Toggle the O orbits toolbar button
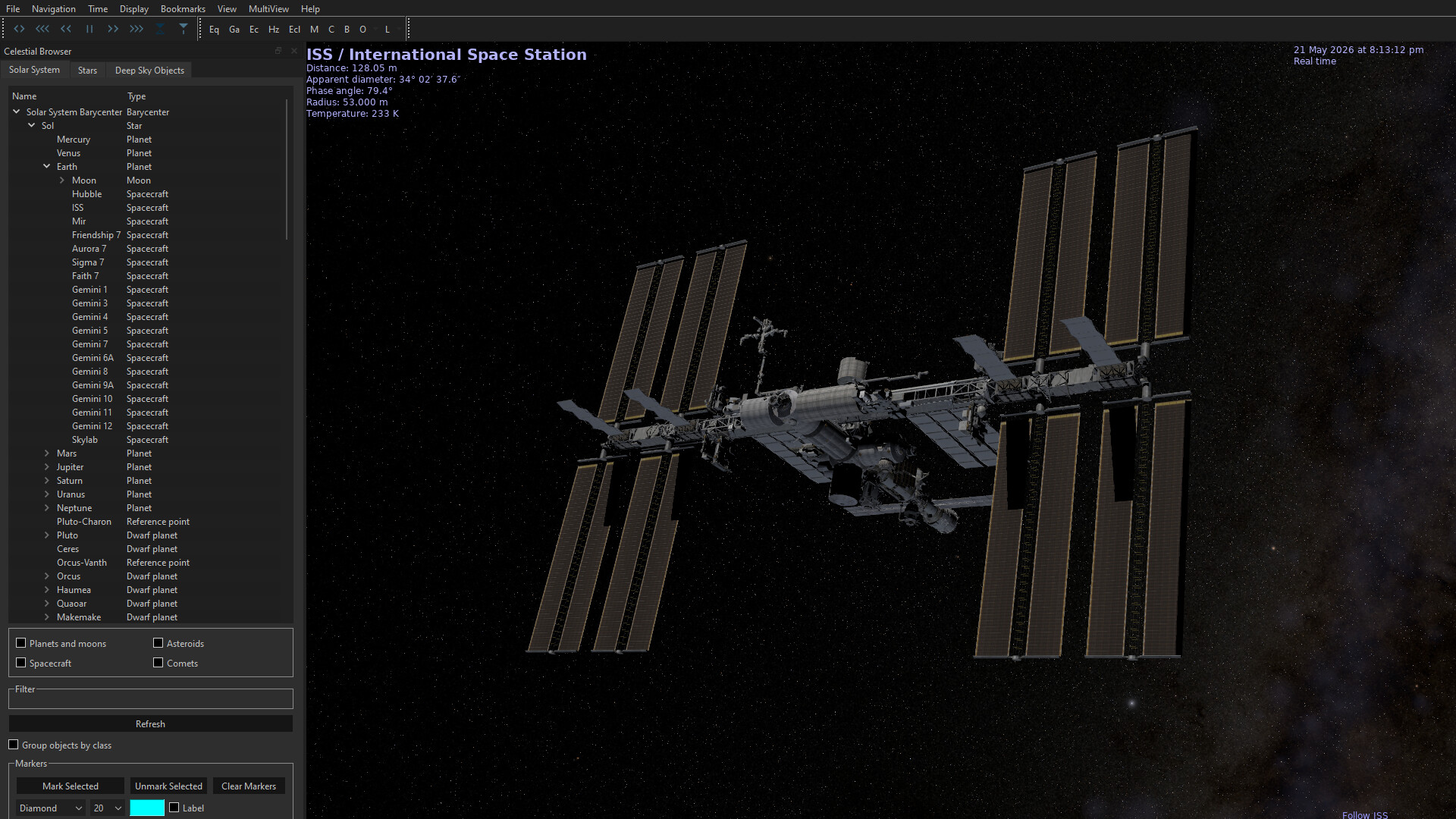The image size is (1456, 819). tap(362, 30)
